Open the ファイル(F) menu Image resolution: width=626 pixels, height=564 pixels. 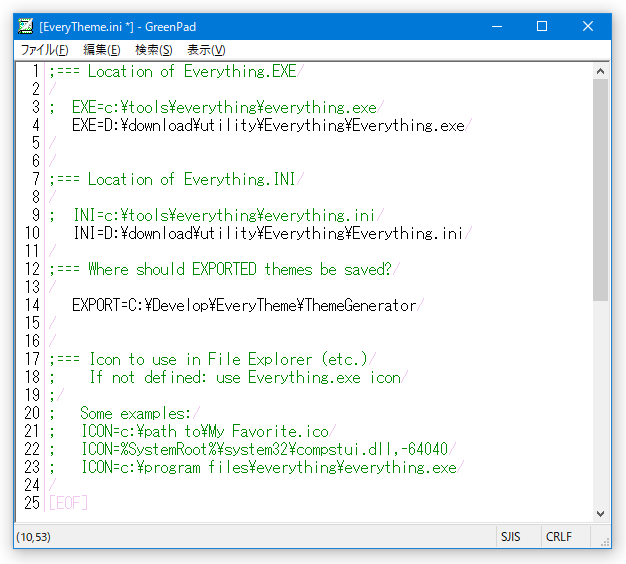click(x=45, y=50)
